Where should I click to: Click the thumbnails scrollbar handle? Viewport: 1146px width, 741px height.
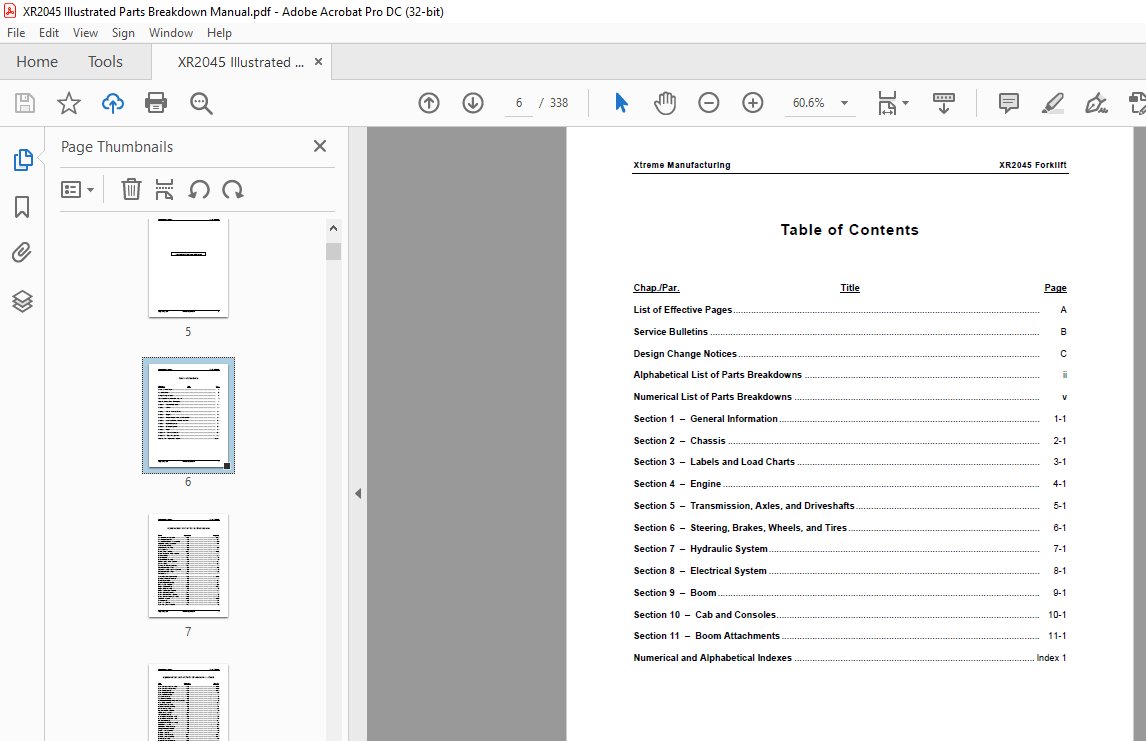333,251
